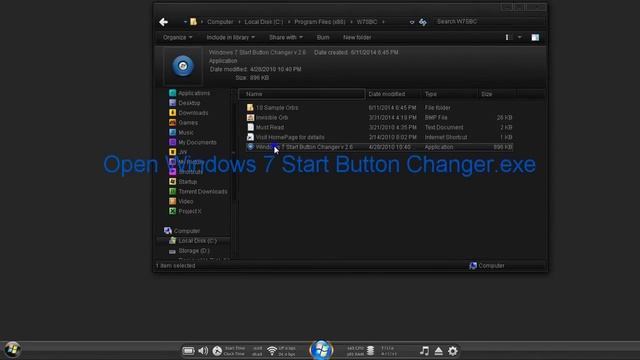This screenshot has width=640, height=360.
Task: Click the eject icon in the dock
Action: coord(439,351)
